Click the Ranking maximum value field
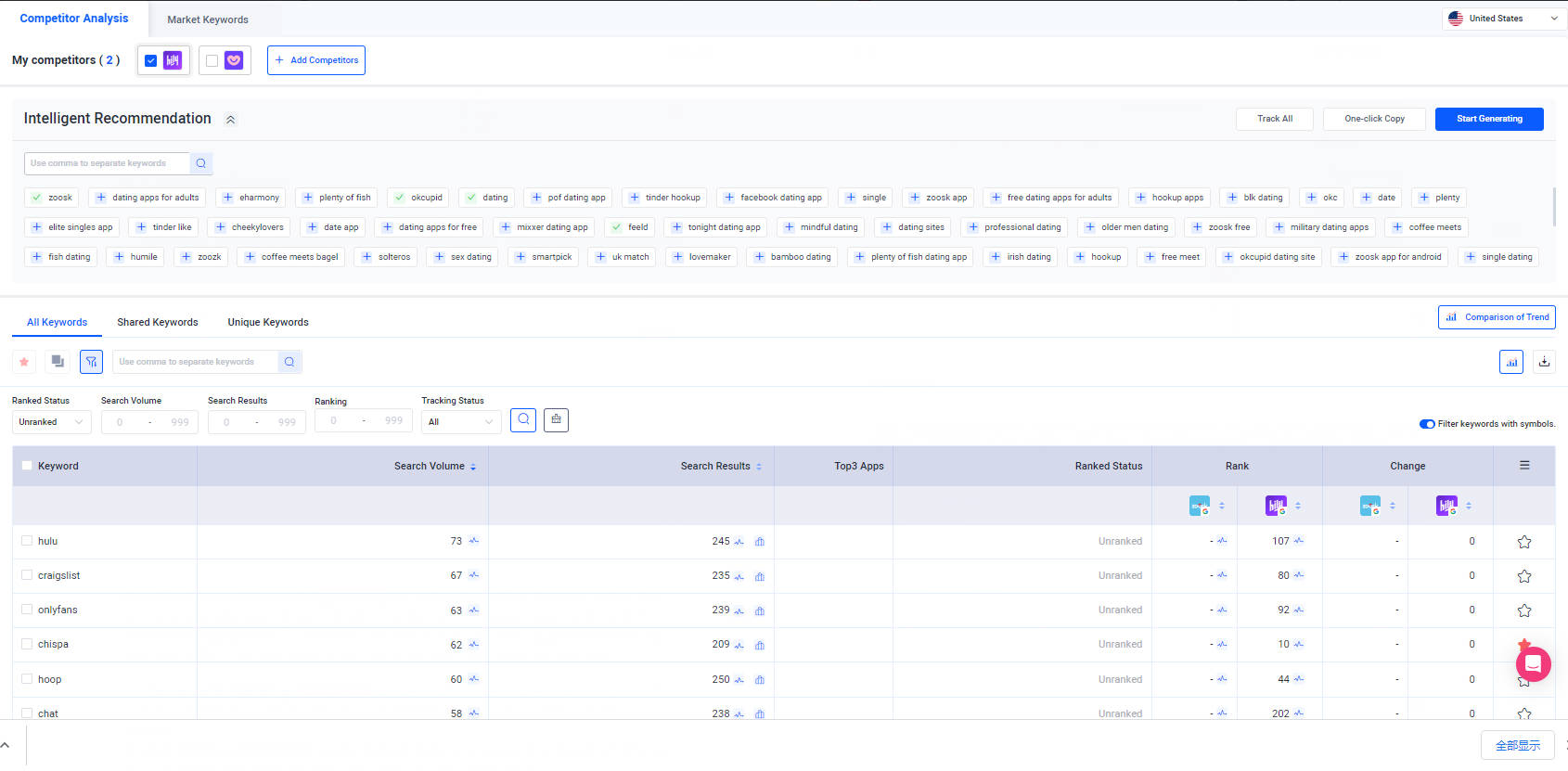Viewport: 1568px width, 771px height. click(394, 421)
